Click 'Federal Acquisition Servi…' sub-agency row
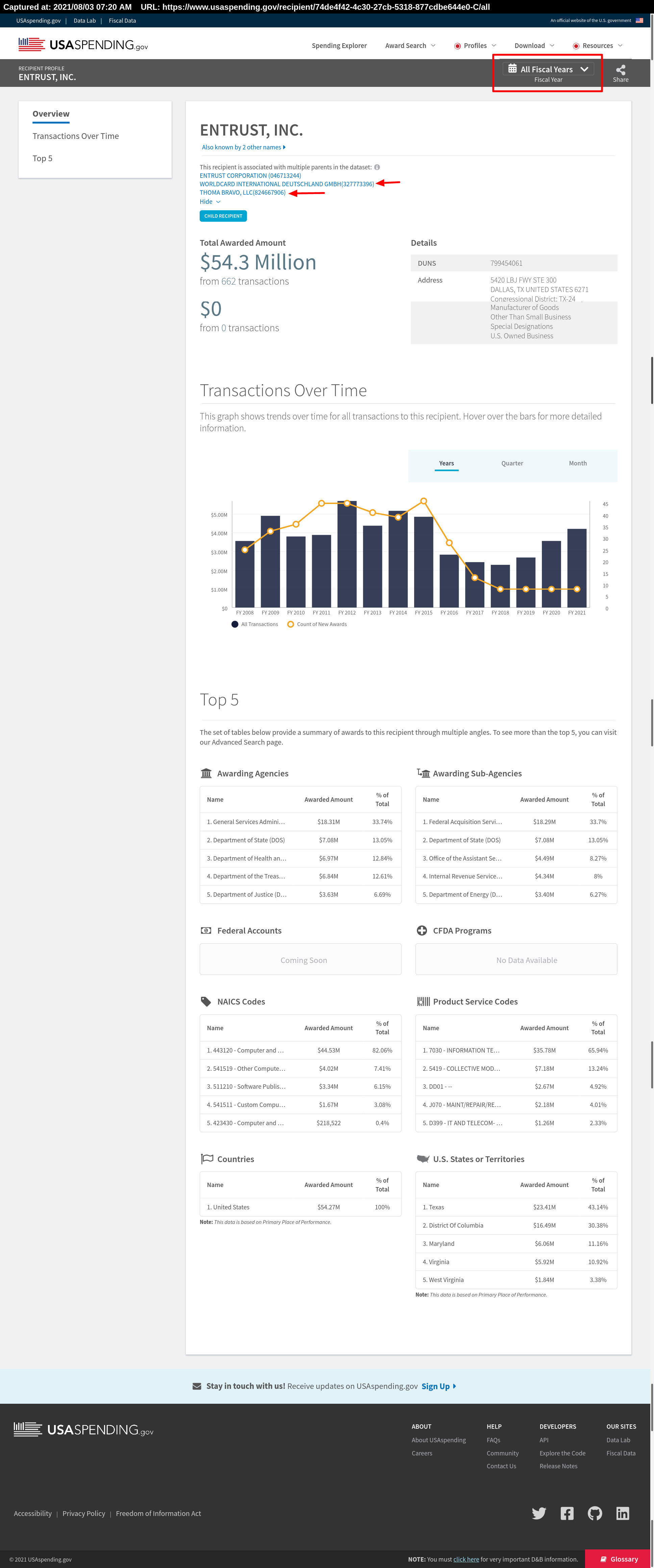 tap(516, 822)
